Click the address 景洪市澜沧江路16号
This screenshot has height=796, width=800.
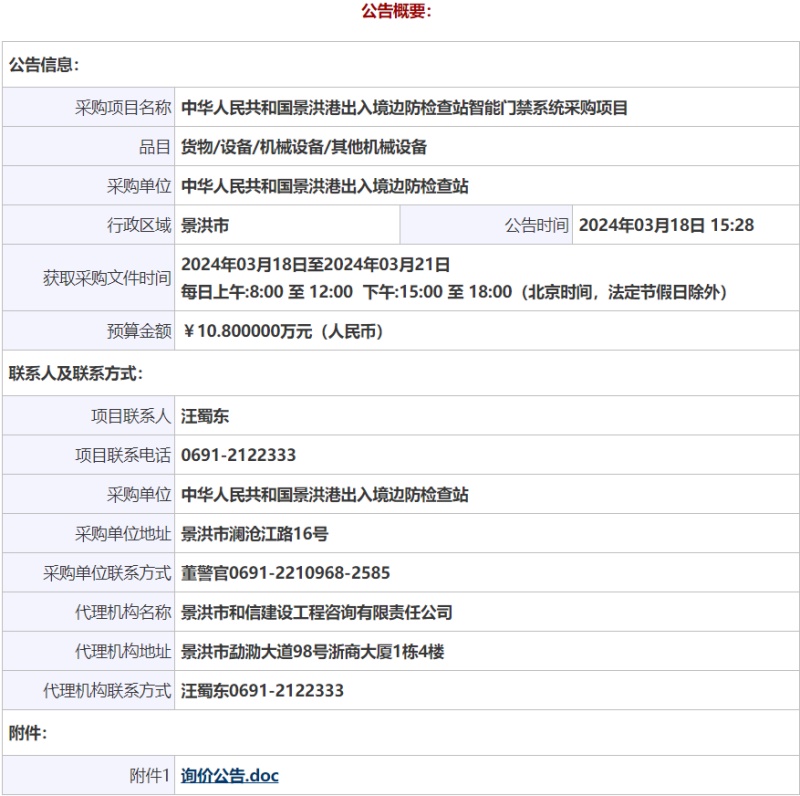254,534
